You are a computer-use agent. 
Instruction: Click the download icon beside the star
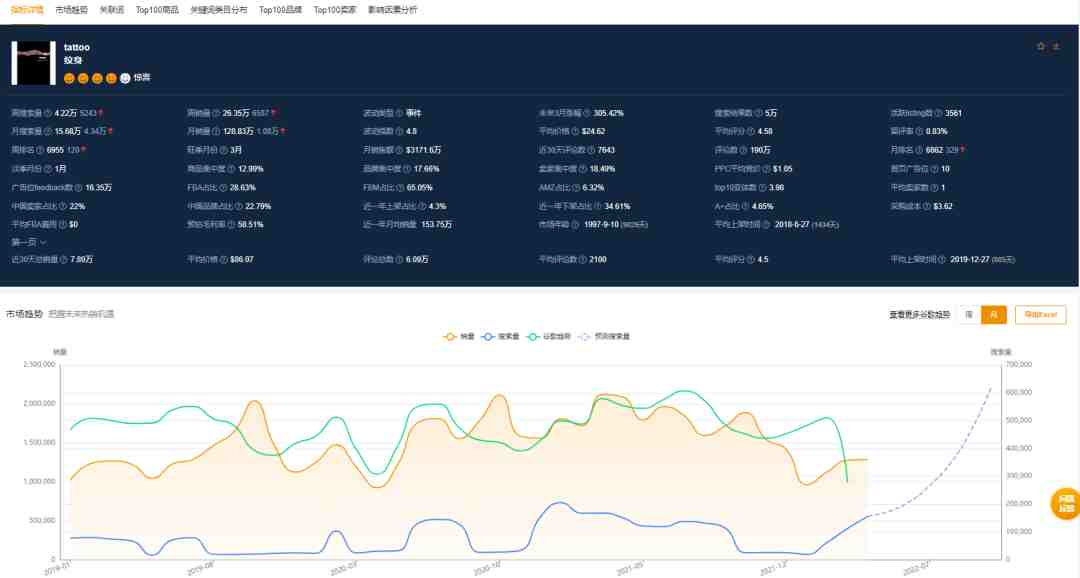(x=1056, y=46)
